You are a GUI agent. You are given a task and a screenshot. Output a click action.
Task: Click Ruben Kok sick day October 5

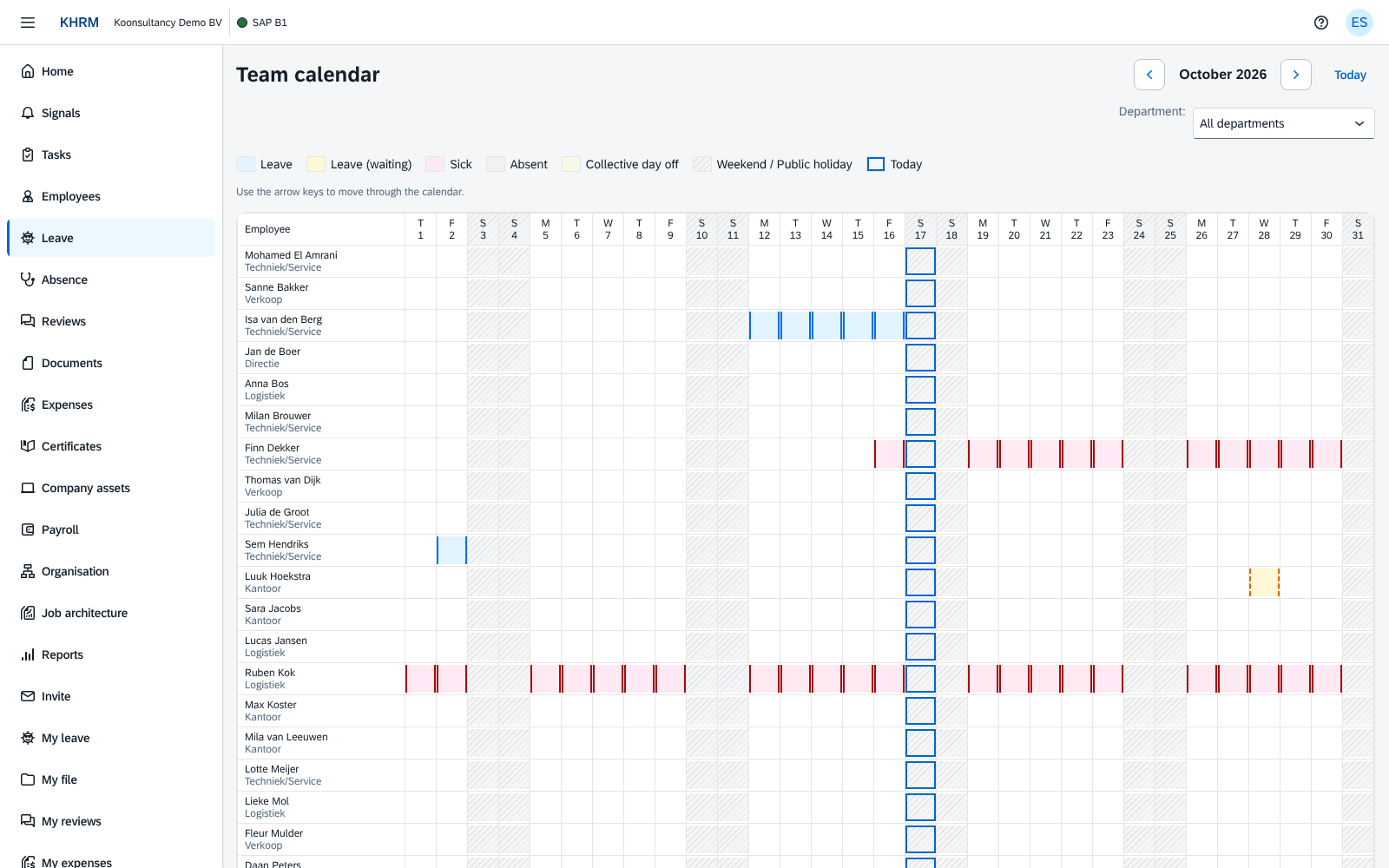545,679
